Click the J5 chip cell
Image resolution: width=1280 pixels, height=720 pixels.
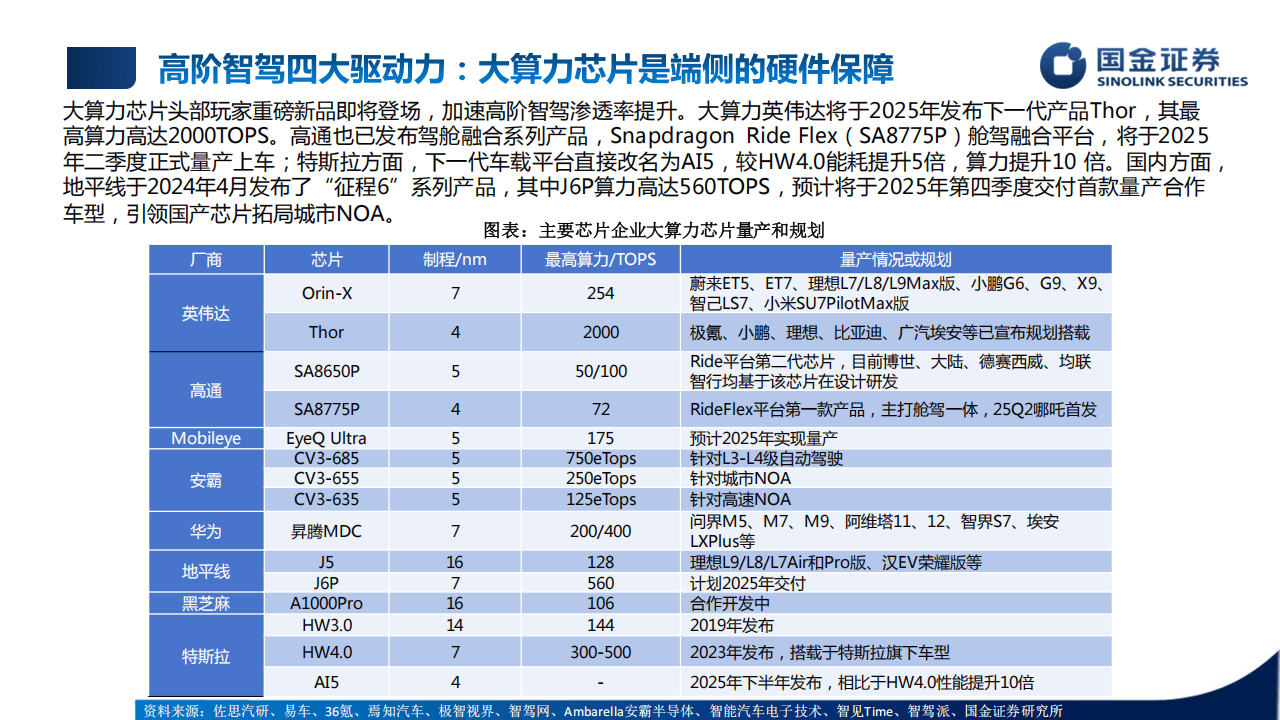(x=326, y=562)
